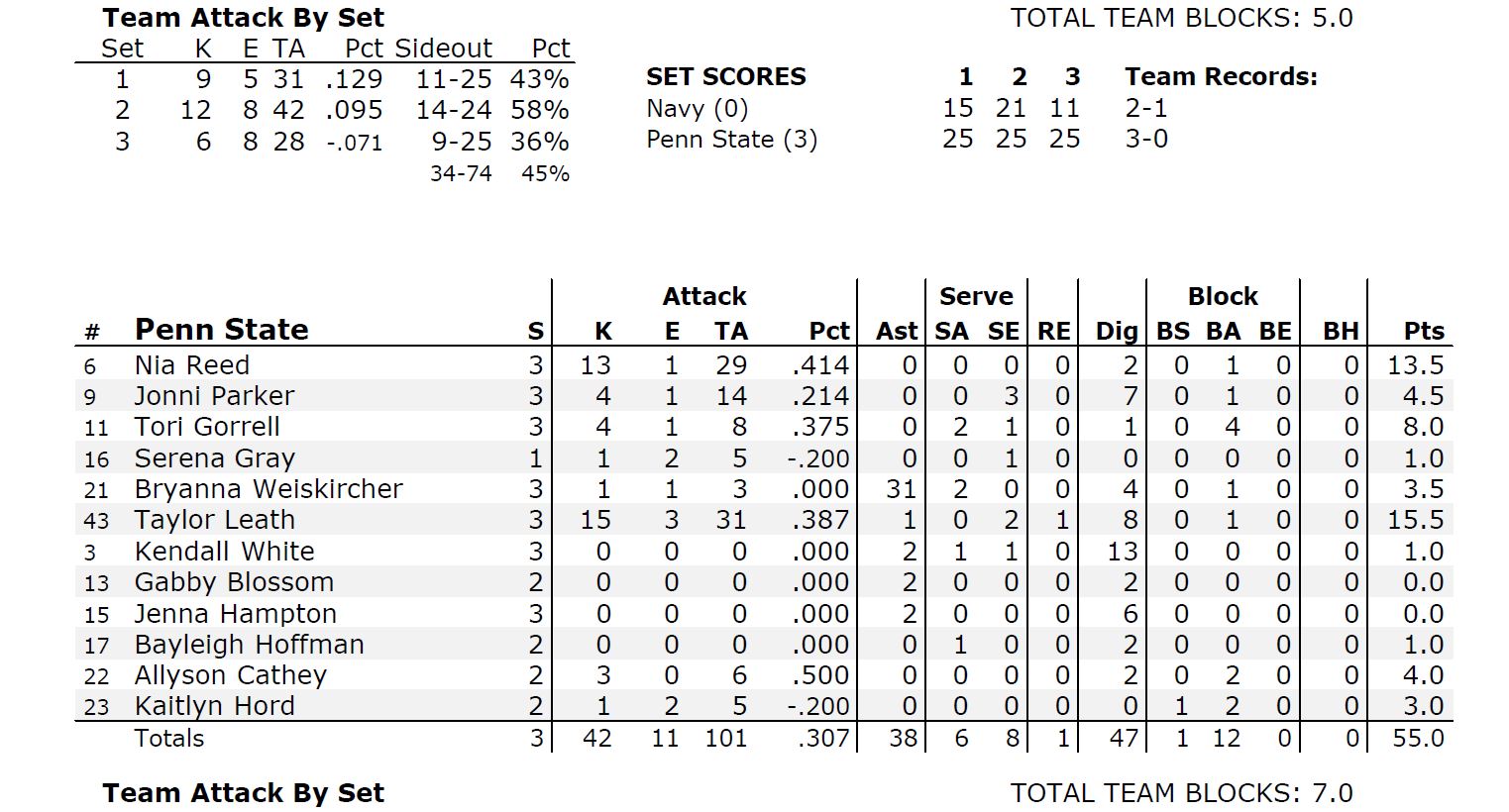Click the Block group header
1509x812 pixels.
click(x=1223, y=296)
